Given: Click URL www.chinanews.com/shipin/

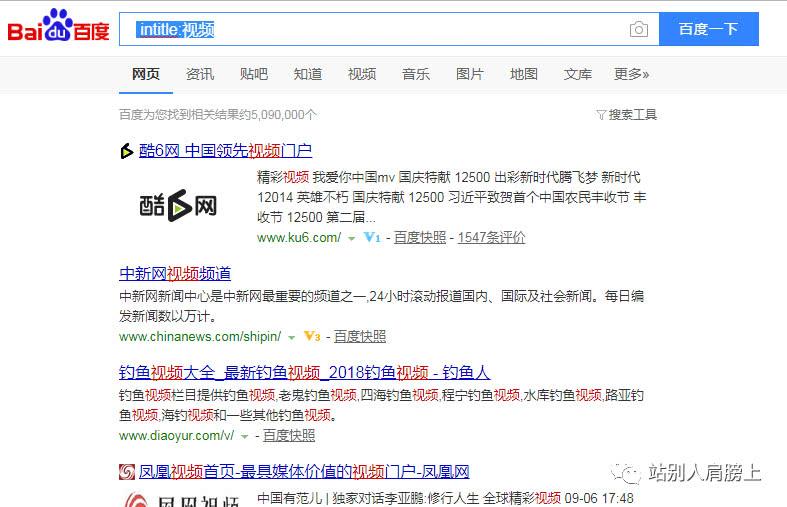Looking at the screenshot, I should 200,336.
